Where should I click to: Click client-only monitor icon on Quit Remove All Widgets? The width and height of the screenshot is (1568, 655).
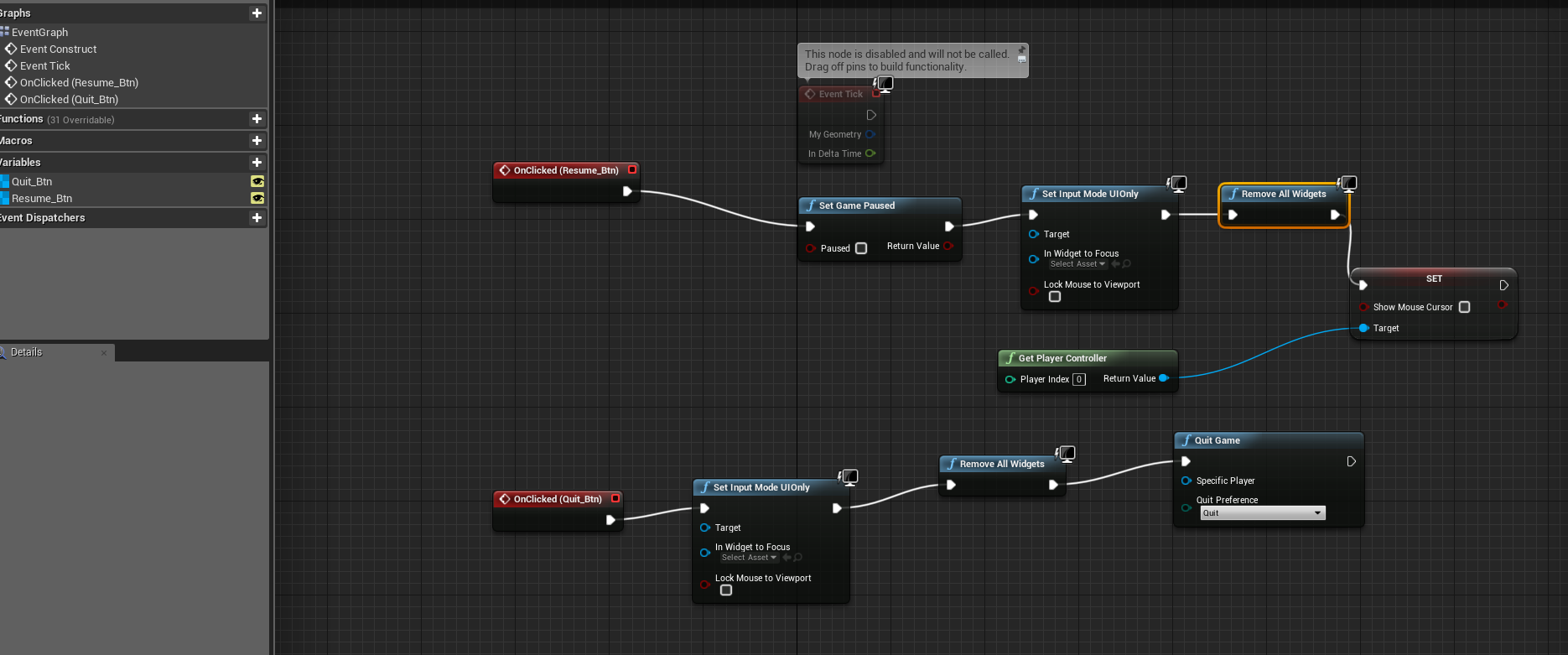[x=1066, y=454]
